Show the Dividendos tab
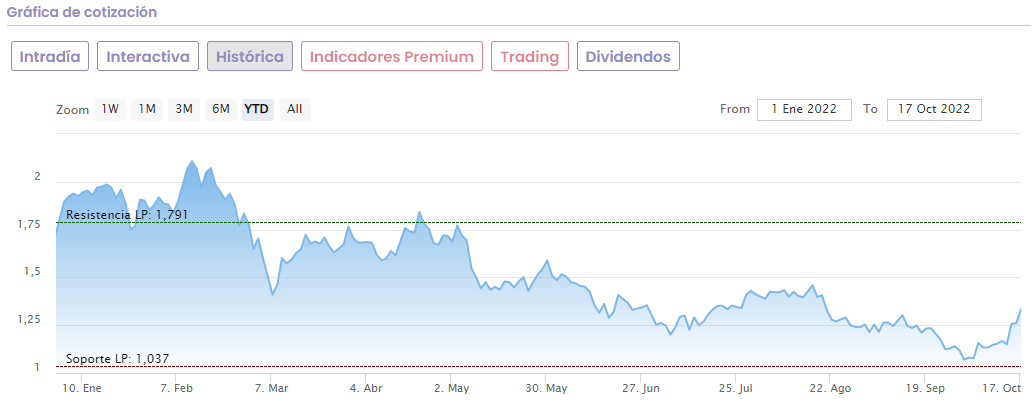 click(628, 56)
